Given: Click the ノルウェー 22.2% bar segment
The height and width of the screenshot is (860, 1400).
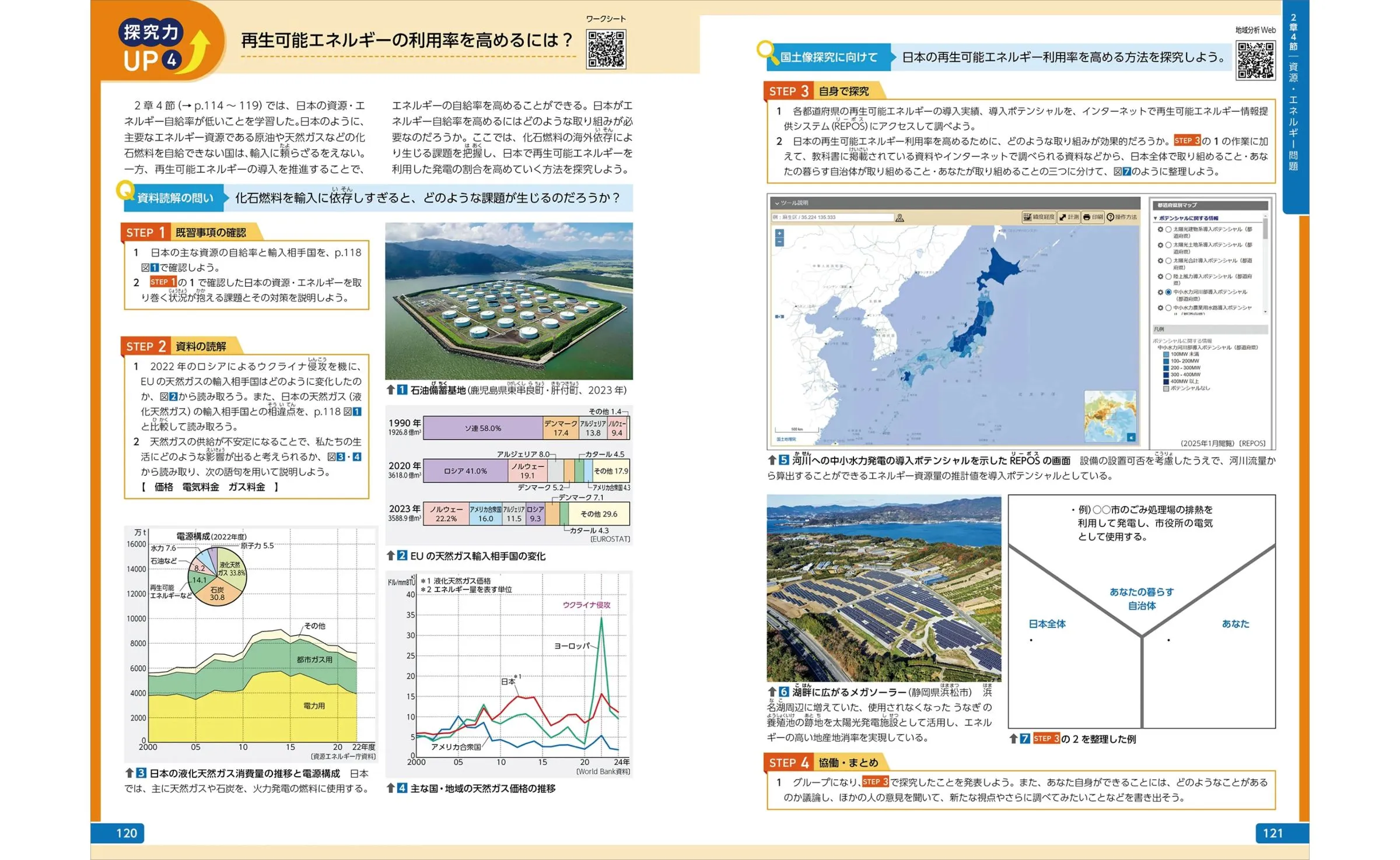Looking at the screenshot, I should pyautogui.click(x=446, y=514).
